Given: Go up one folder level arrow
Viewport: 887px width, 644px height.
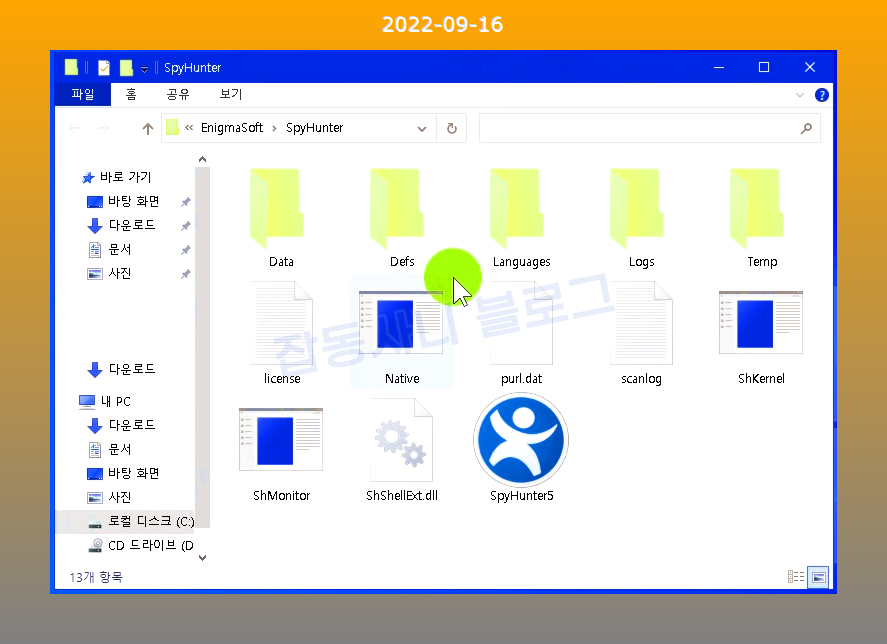Looking at the screenshot, I should 148,128.
